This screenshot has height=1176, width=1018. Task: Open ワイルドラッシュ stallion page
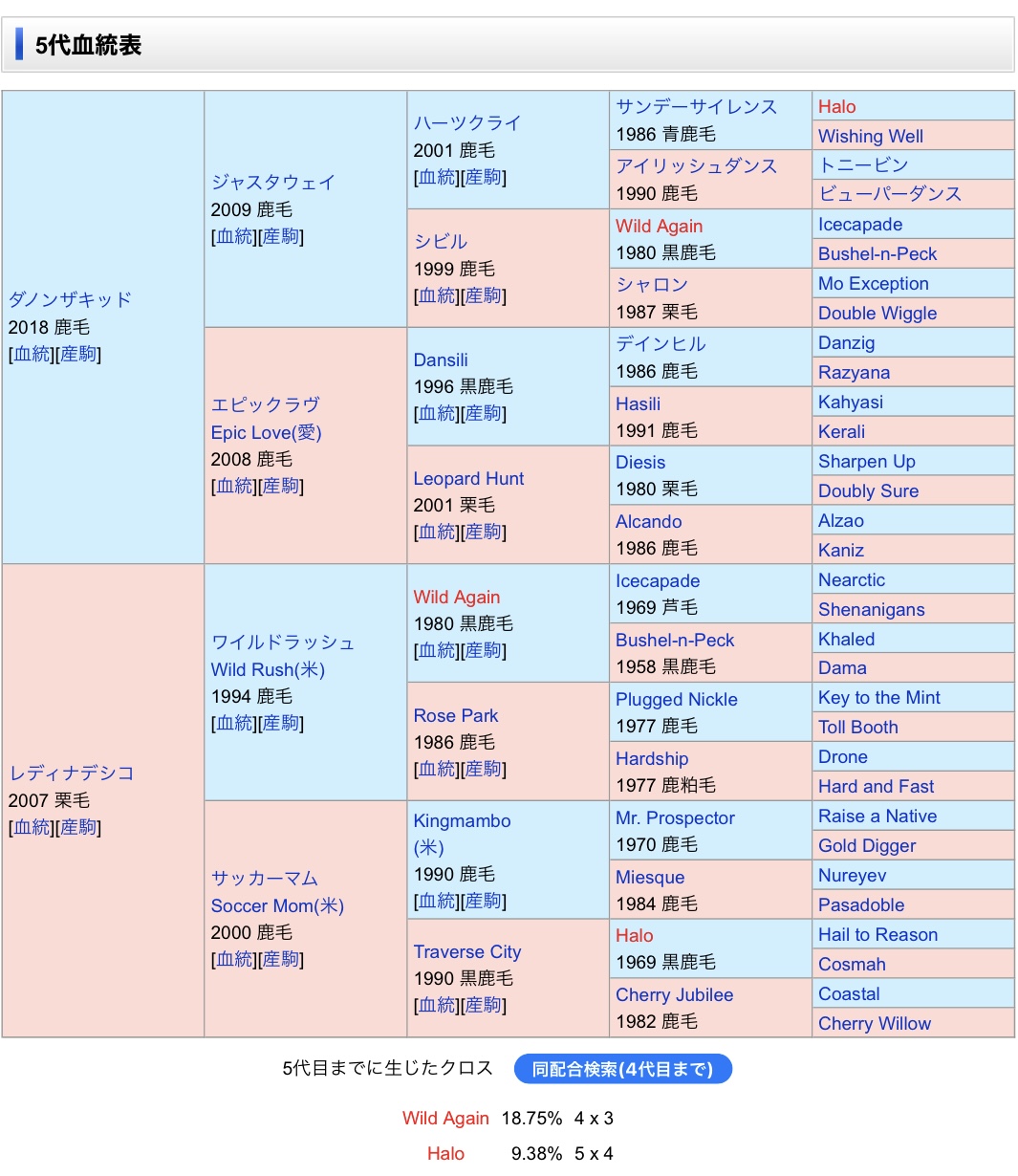click(x=282, y=642)
